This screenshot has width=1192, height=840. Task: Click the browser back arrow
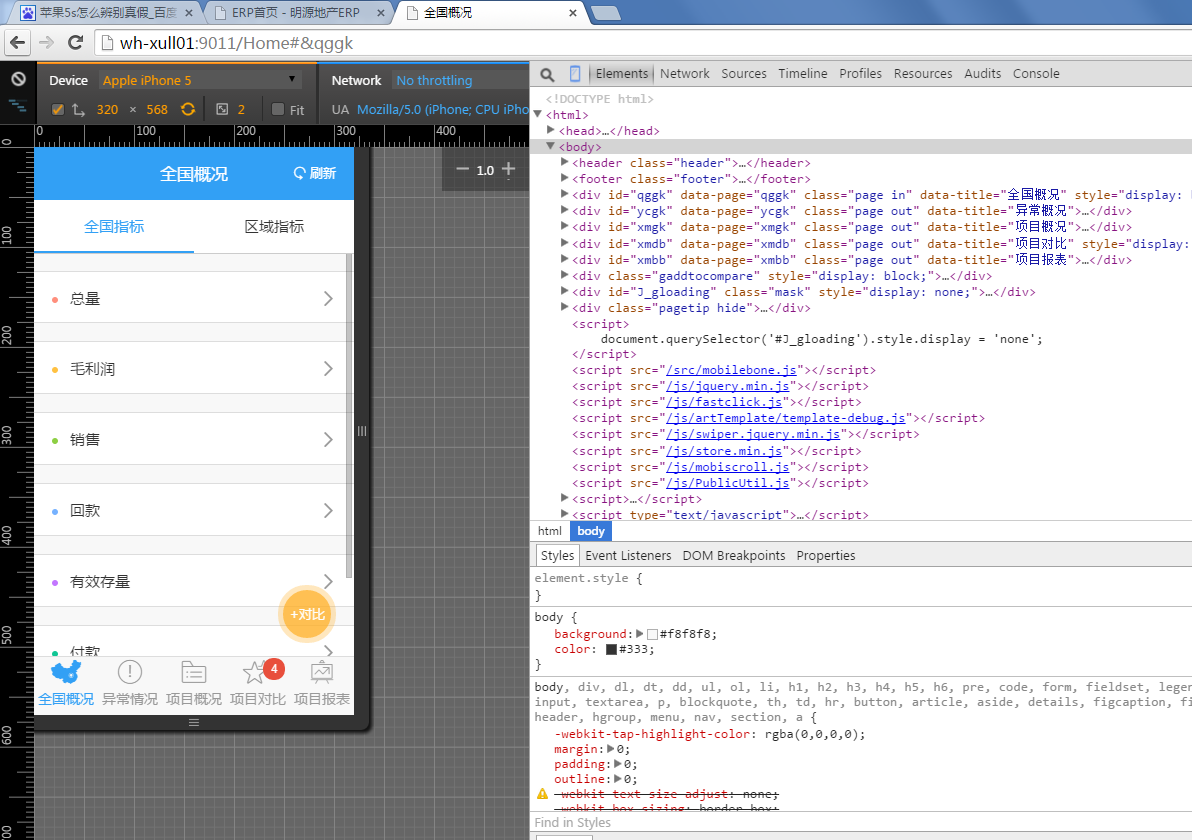(17, 43)
